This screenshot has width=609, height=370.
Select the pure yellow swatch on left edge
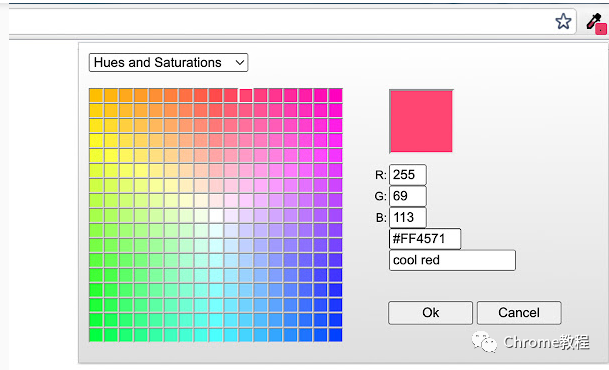[x=96, y=155]
